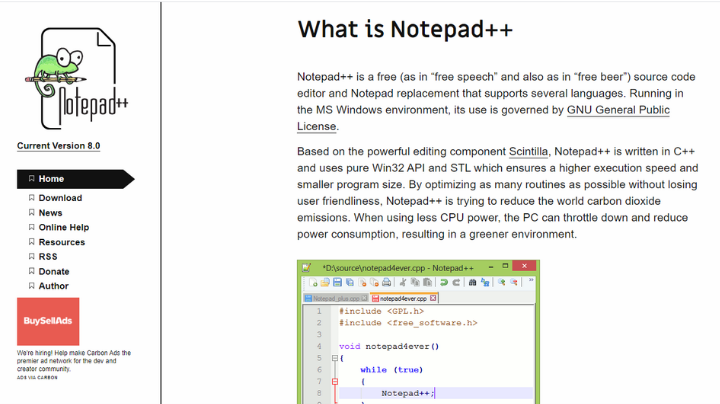Go to the Download page

60,198
